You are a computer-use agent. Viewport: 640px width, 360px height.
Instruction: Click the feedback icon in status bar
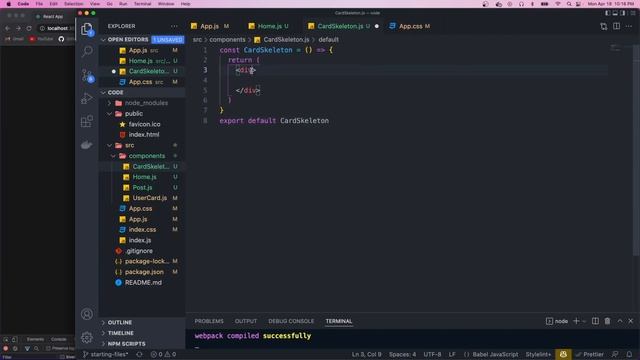point(615,354)
